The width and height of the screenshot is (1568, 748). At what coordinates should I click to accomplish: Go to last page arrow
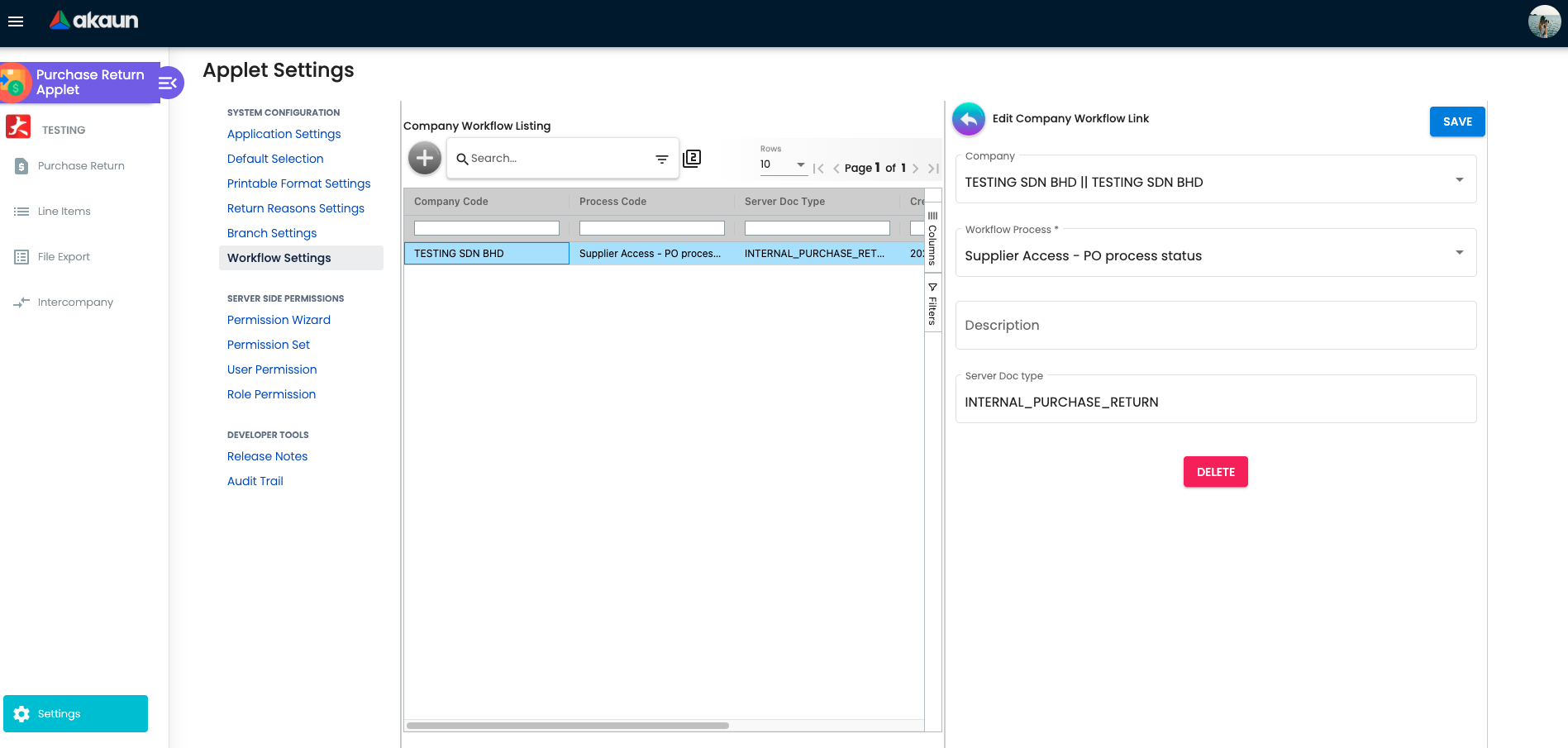[933, 169]
